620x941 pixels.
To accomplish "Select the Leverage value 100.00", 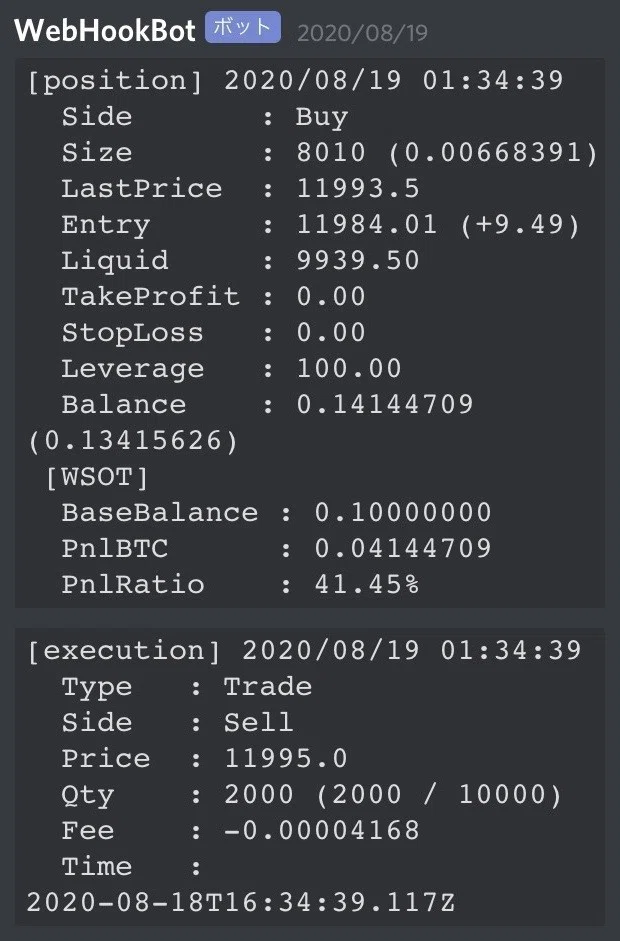I will click(x=349, y=368).
